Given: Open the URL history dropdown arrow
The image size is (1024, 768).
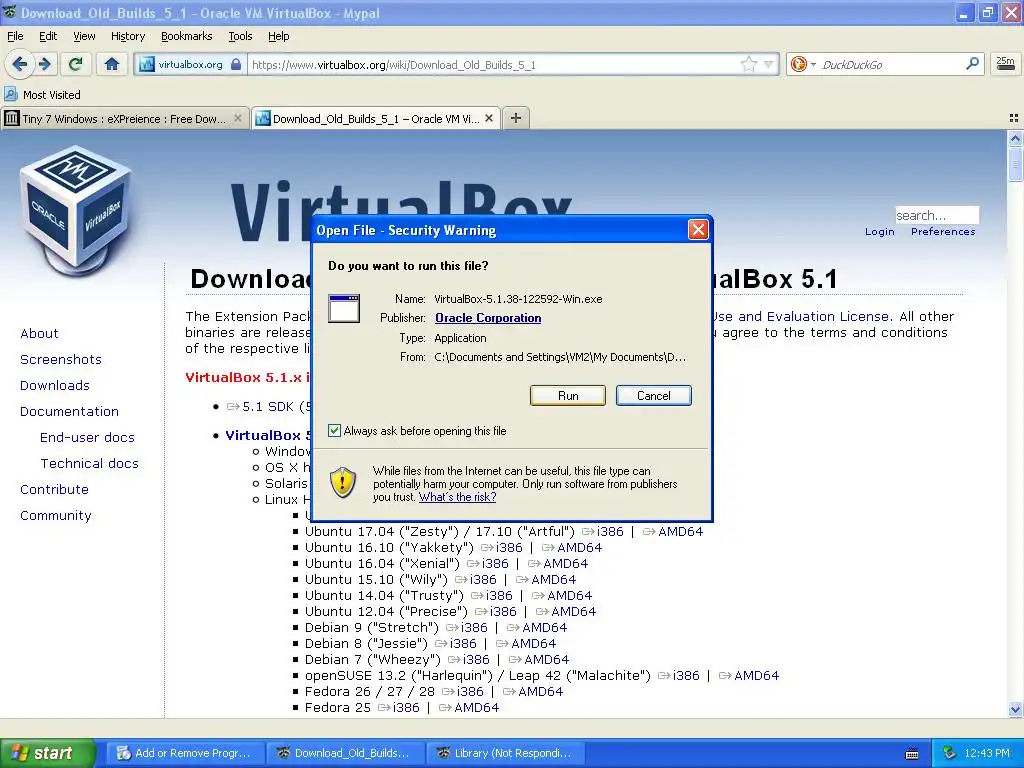Looking at the screenshot, I should 769,64.
